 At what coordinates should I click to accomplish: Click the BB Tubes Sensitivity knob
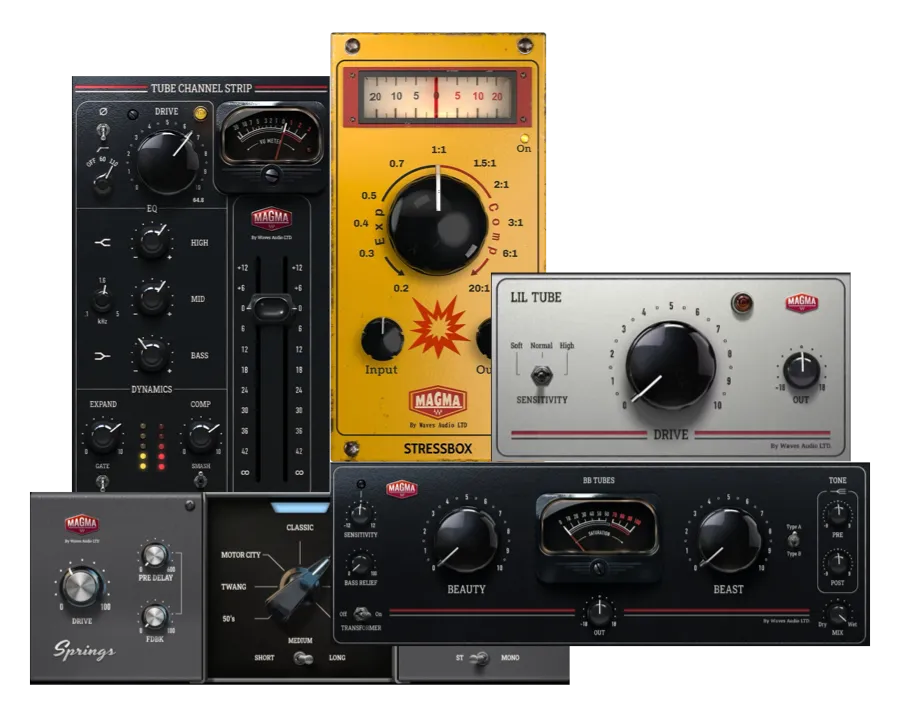click(360, 514)
